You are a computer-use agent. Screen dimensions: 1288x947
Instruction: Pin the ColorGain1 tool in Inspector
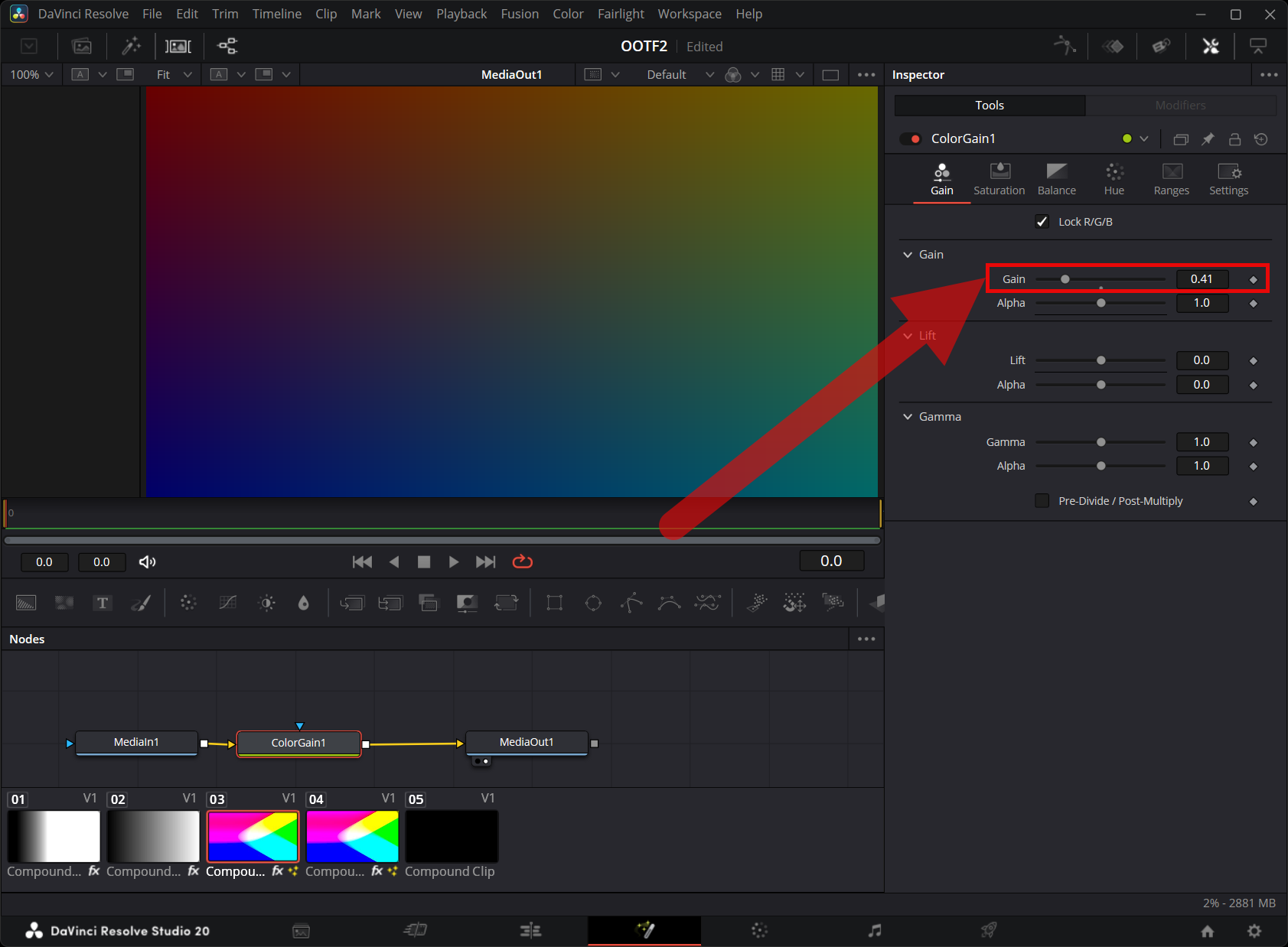(x=1208, y=139)
